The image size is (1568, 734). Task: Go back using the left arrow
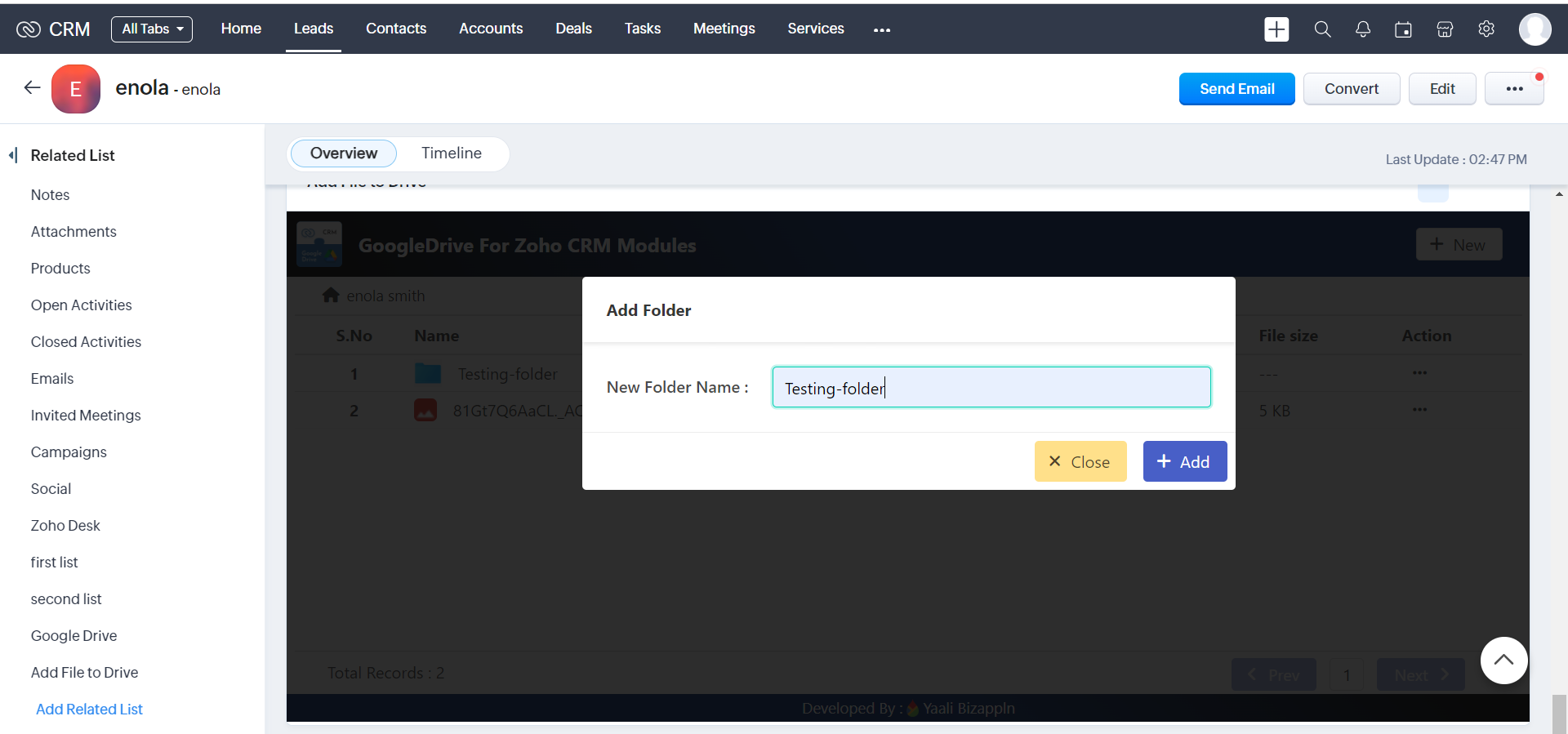[x=32, y=88]
